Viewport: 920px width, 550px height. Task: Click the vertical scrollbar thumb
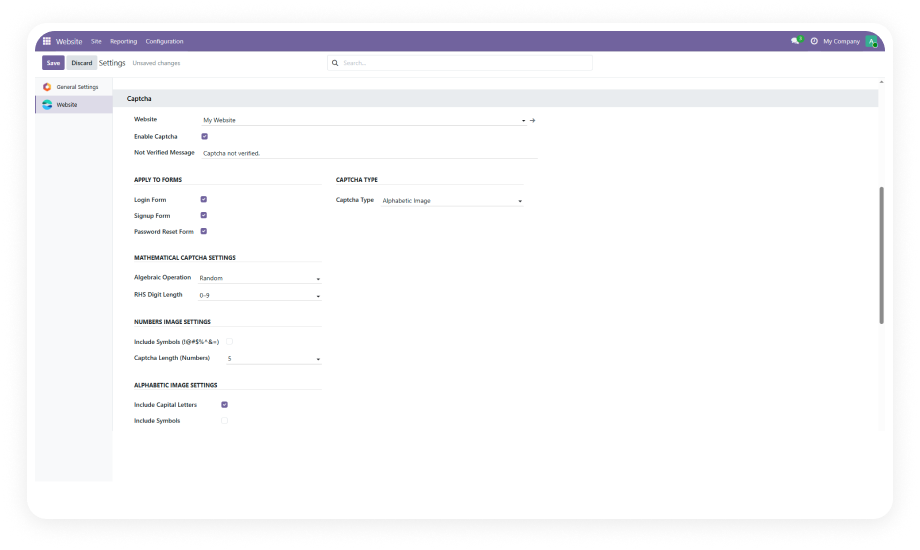pyautogui.click(x=881, y=255)
